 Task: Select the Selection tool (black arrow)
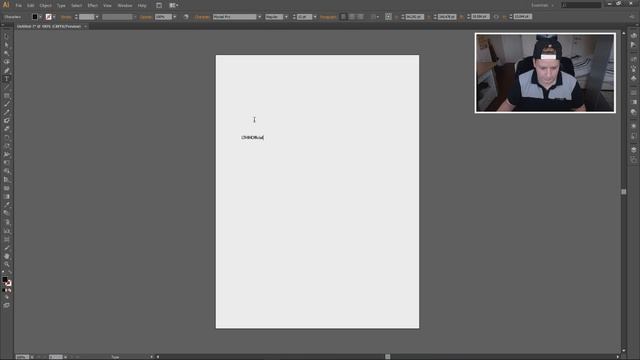click(7, 36)
